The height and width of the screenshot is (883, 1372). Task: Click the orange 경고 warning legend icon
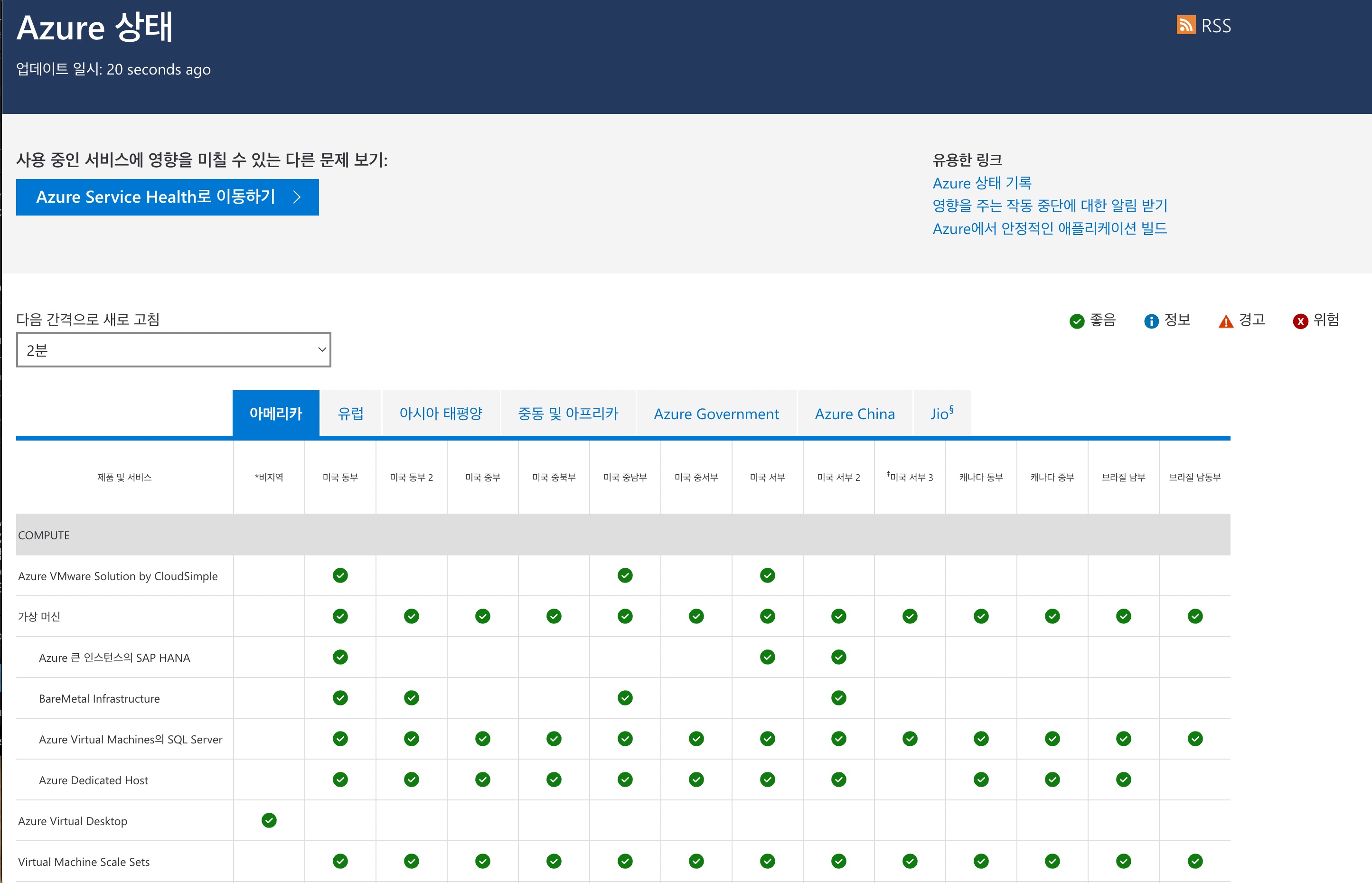click(x=1226, y=321)
